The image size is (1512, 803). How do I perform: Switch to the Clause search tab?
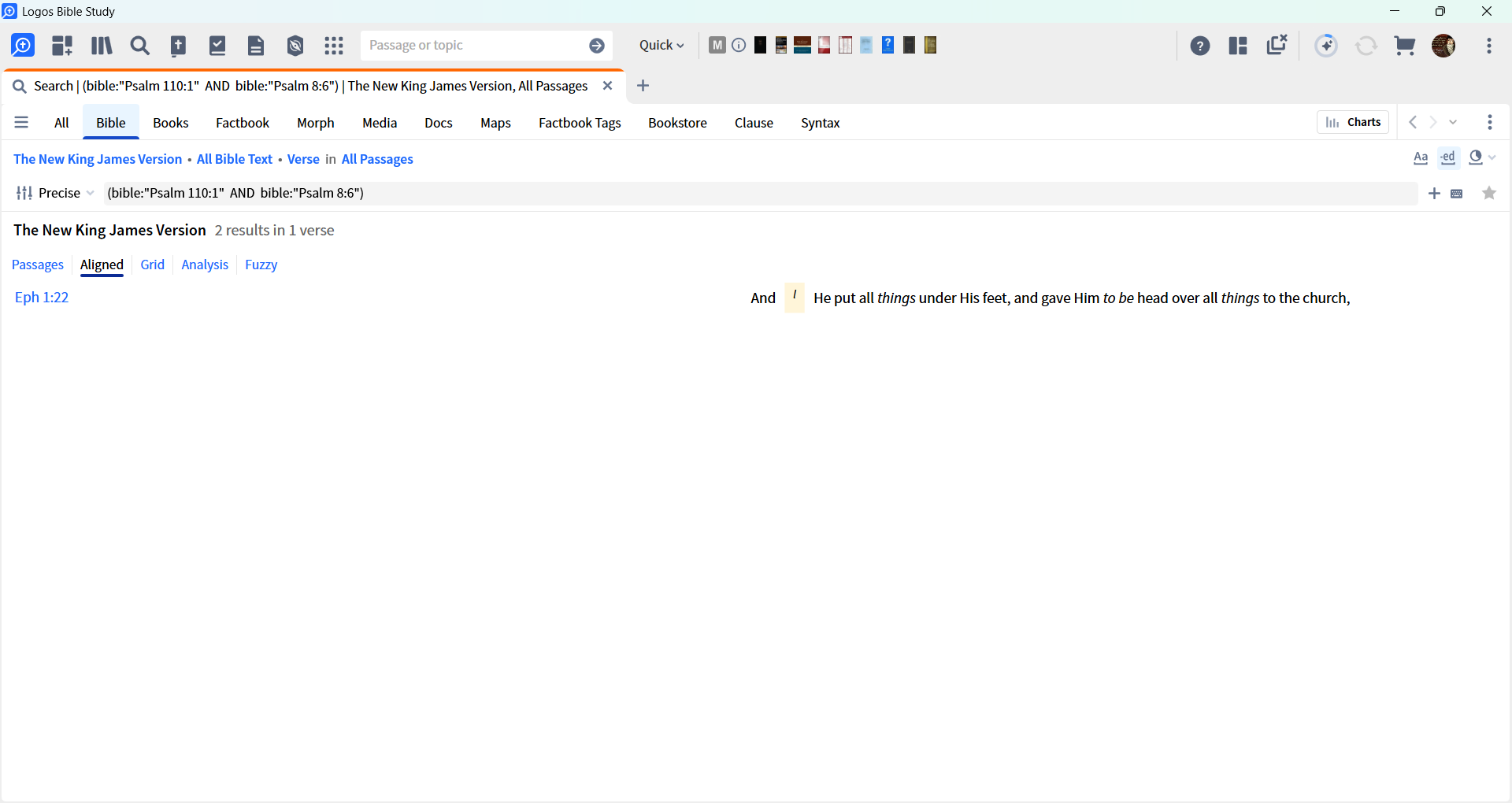point(754,123)
